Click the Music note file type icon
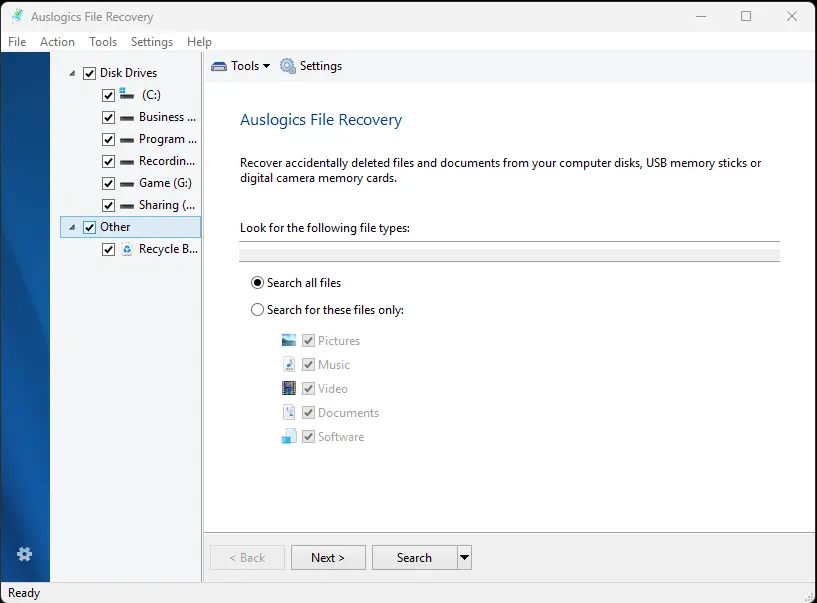 click(289, 364)
